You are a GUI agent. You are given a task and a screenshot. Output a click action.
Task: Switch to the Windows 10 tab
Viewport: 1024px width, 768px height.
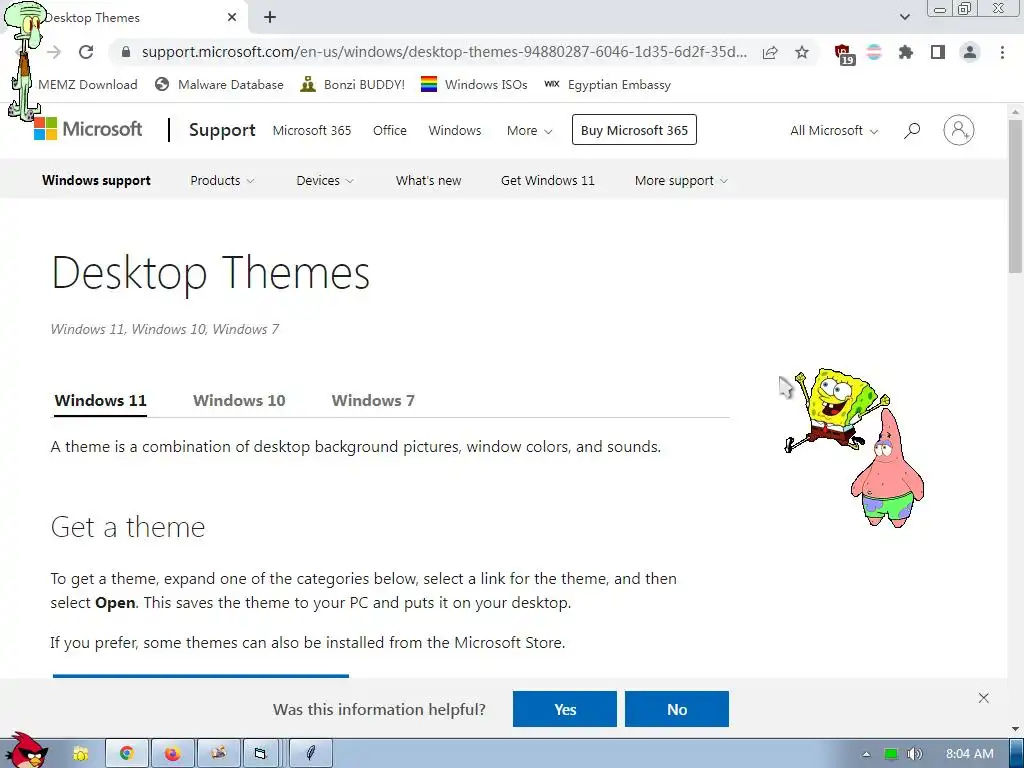tap(239, 400)
